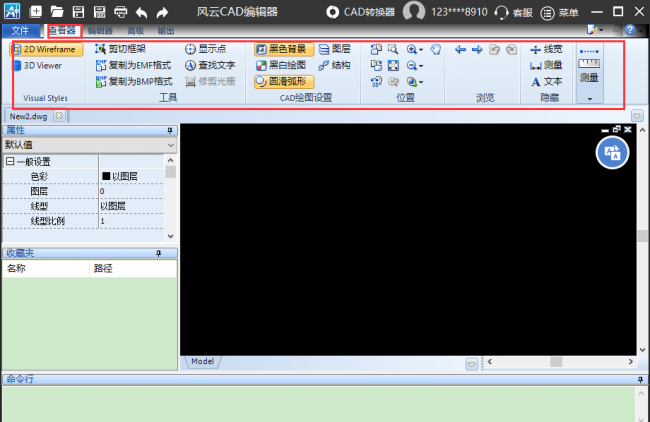Toggle 黑色背景 black background
Image resolution: width=650 pixels, height=422 pixels.
point(284,49)
